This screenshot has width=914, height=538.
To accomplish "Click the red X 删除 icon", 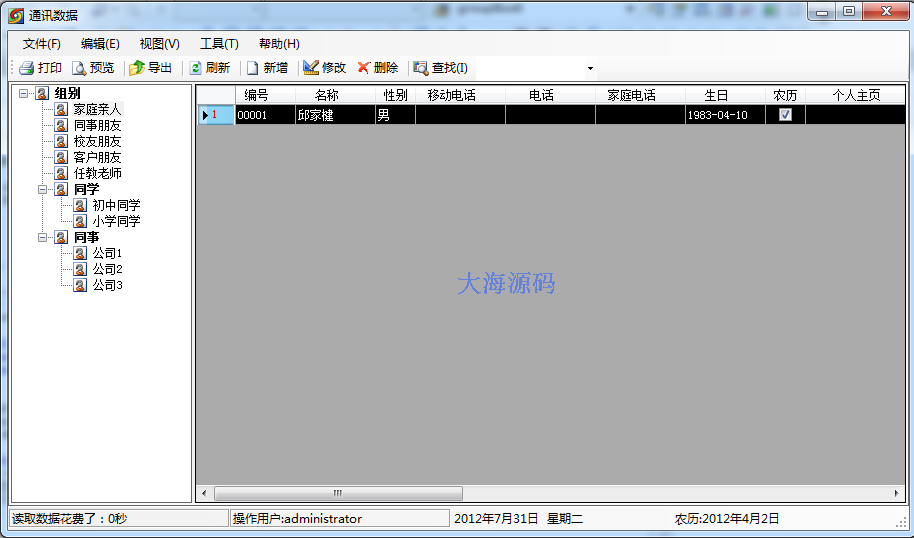I will point(363,68).
